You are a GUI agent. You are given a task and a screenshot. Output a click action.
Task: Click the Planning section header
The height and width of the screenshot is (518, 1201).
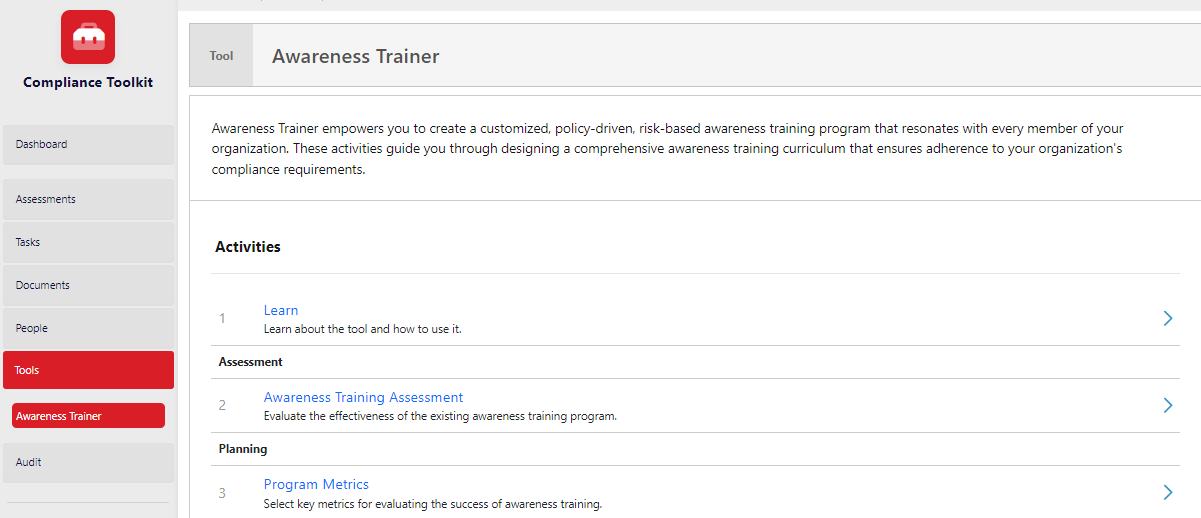[243, 449]
